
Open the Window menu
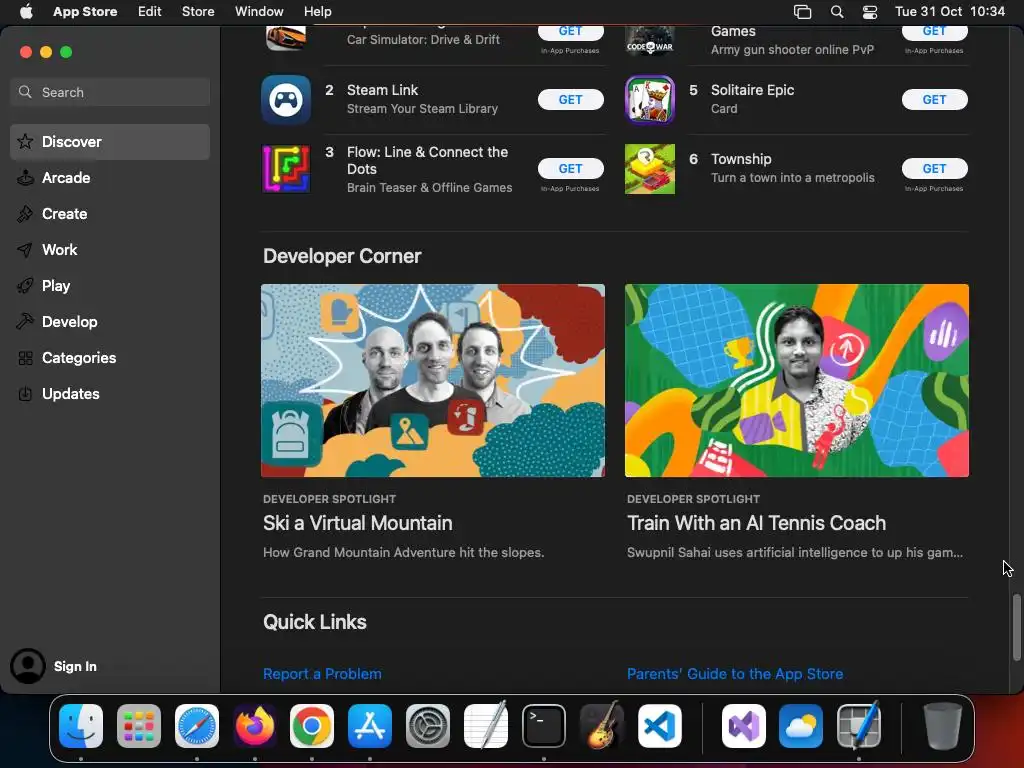pyautogui.click(x=259, y=12)
